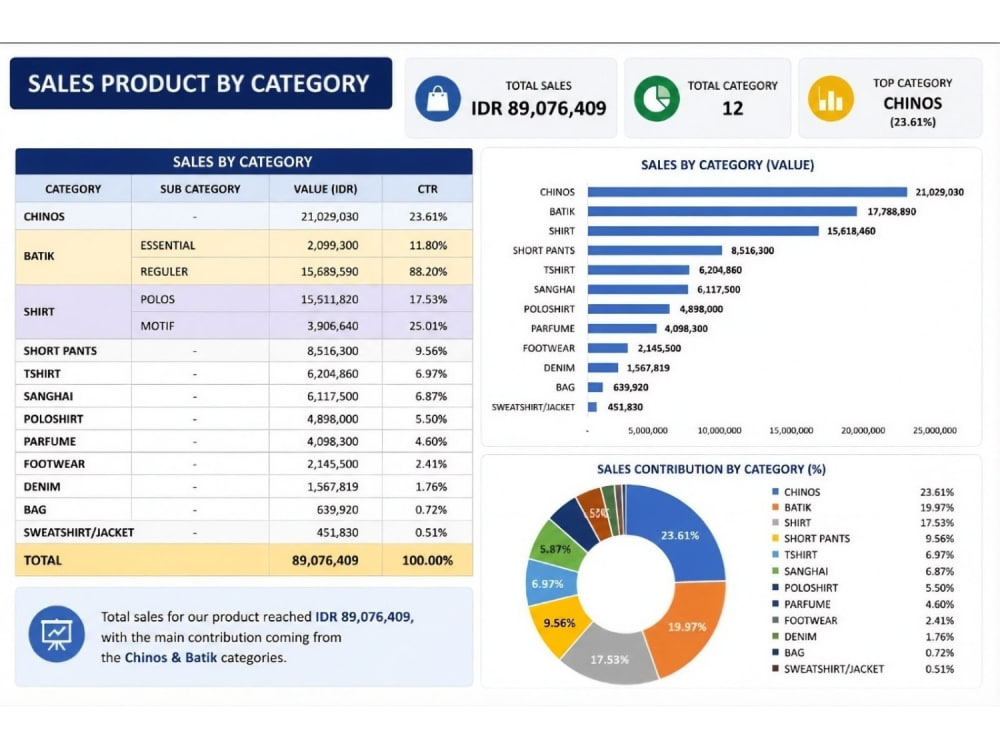Click the SALES BY CATEGORY (VALUE) chart title

[x=728, y=165]
